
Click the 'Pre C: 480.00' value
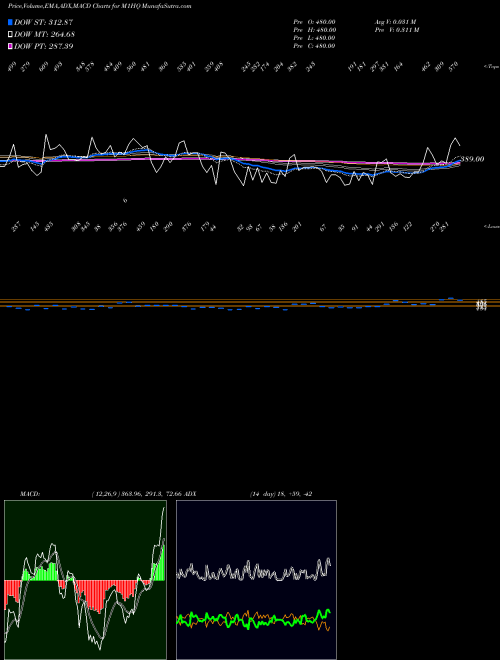(x=314, y=46)
